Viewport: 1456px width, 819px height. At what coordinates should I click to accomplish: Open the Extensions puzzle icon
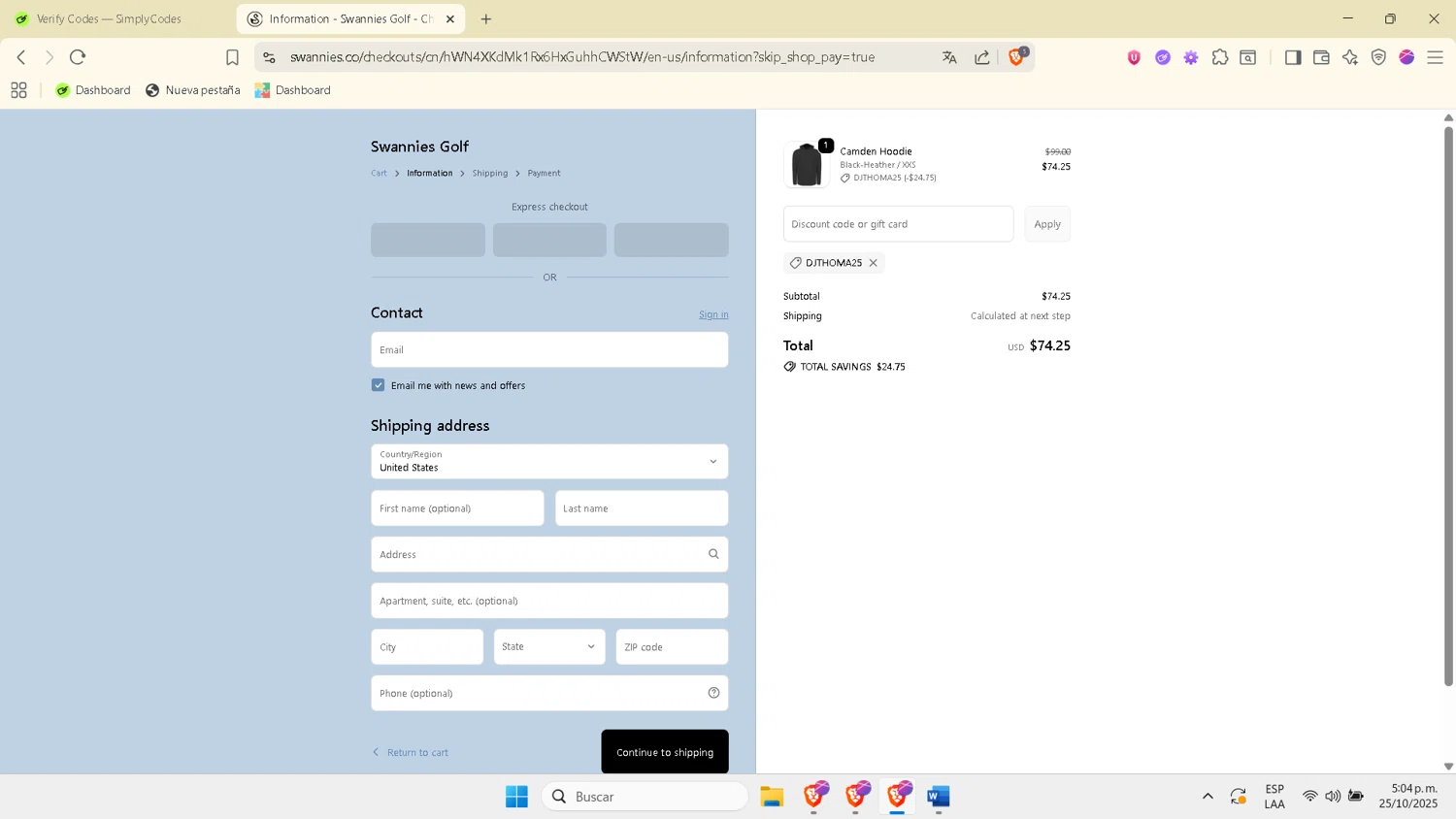[1220, 57]
